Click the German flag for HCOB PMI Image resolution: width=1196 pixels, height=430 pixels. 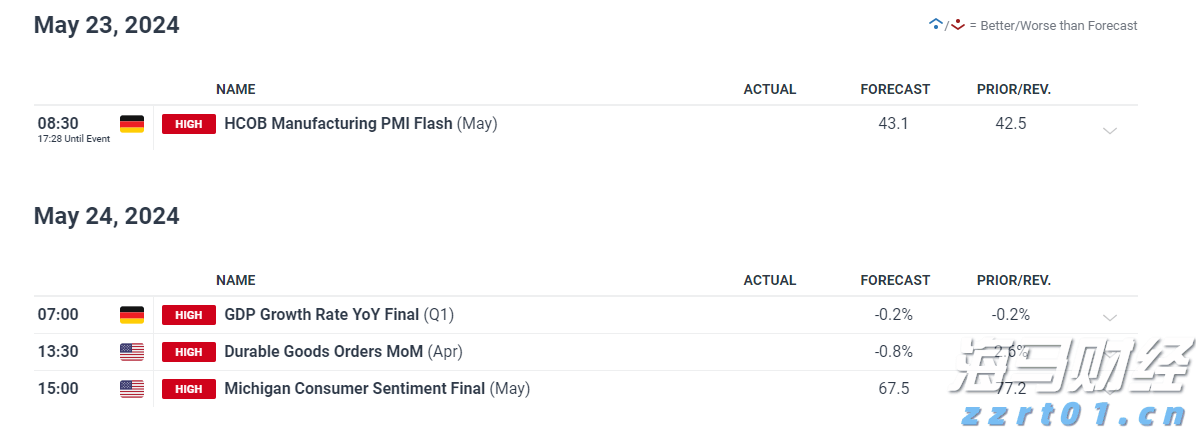coord(131,124)
